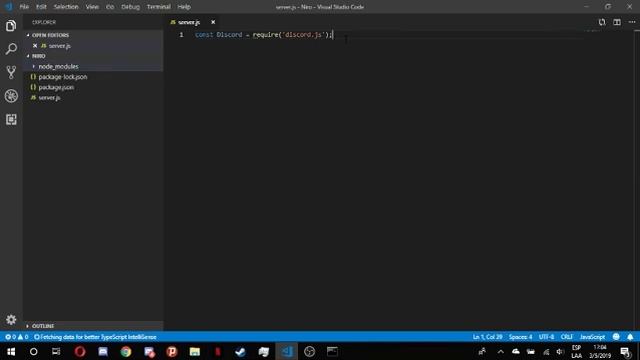Open the Source Control view
Screen dimensions: 640x360
pyautogui.click(x=11, y=72)
